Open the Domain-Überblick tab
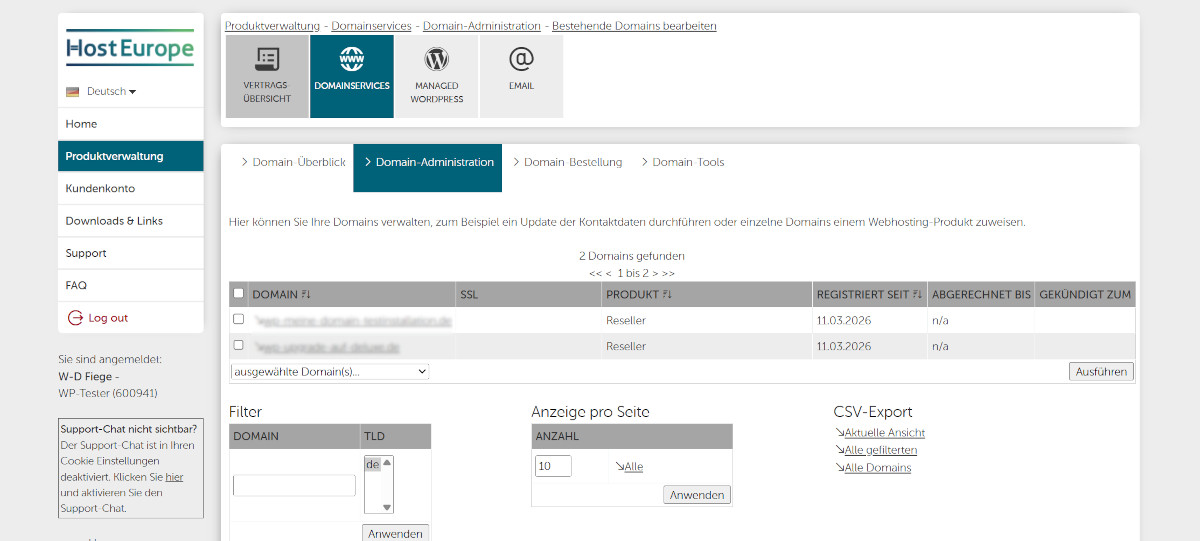1200x541 pixels. 293,162
